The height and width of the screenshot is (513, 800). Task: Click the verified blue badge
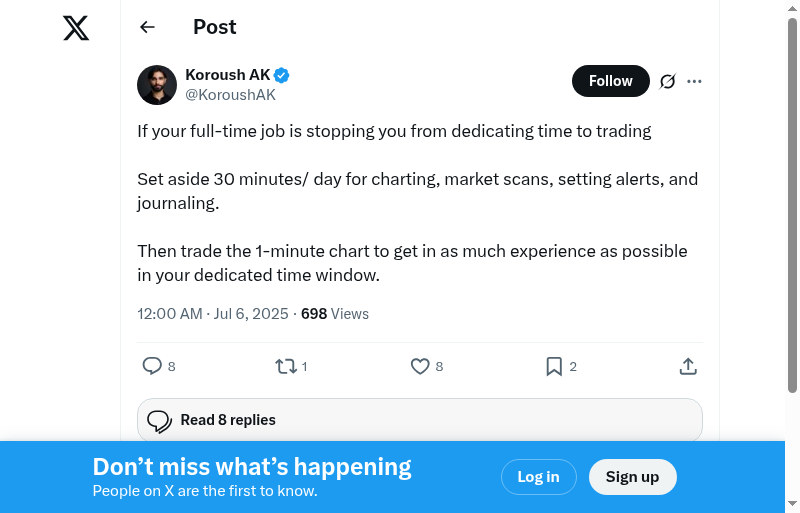(283, 75)
